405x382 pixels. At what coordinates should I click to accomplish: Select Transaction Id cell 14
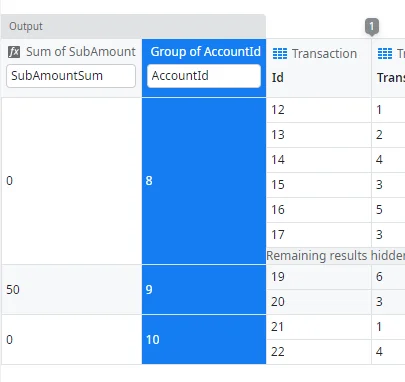coord(319,160)
